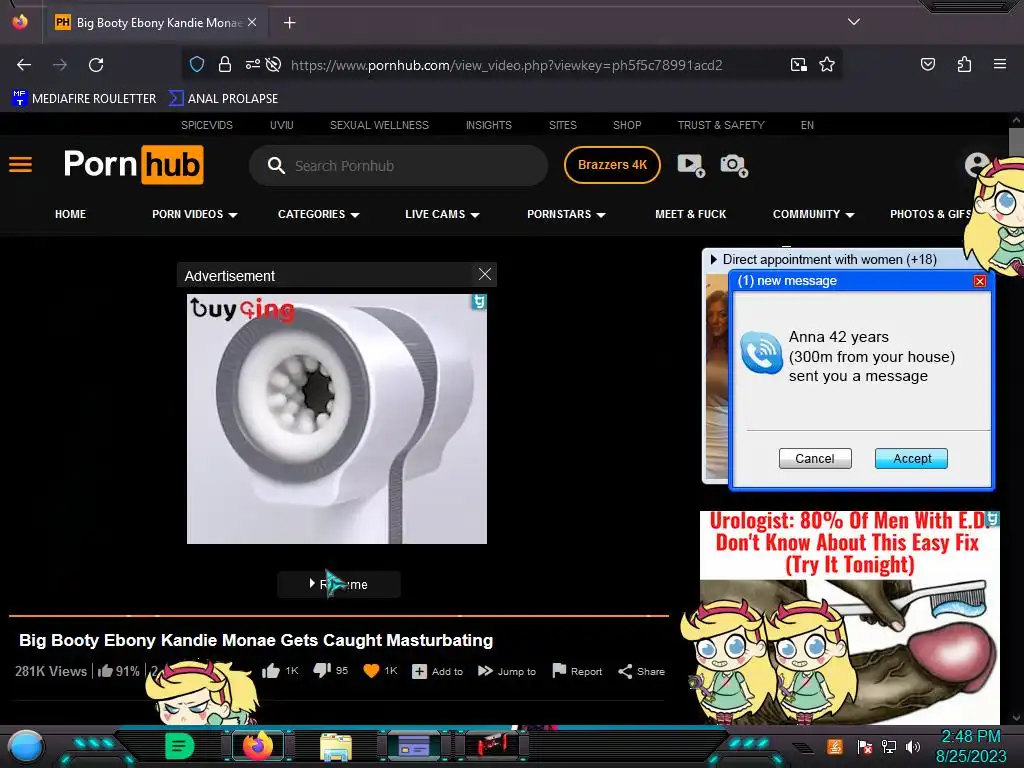1024x768 pixels.
Task: Click the phone icon in message popup
Action: pyautogui.click(x=761, y=352)
